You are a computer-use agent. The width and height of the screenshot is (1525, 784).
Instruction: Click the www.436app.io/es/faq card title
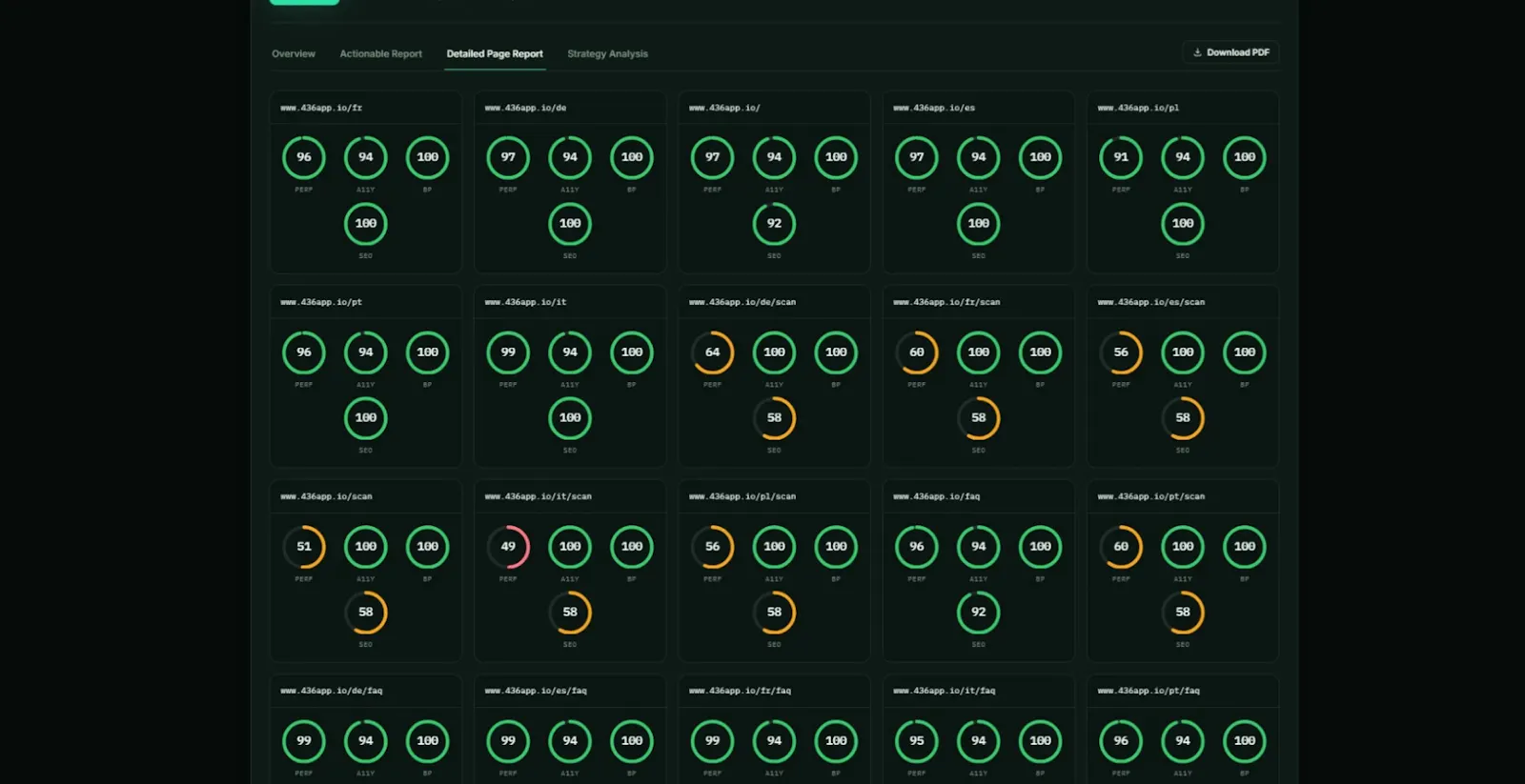tap(536, 691)
